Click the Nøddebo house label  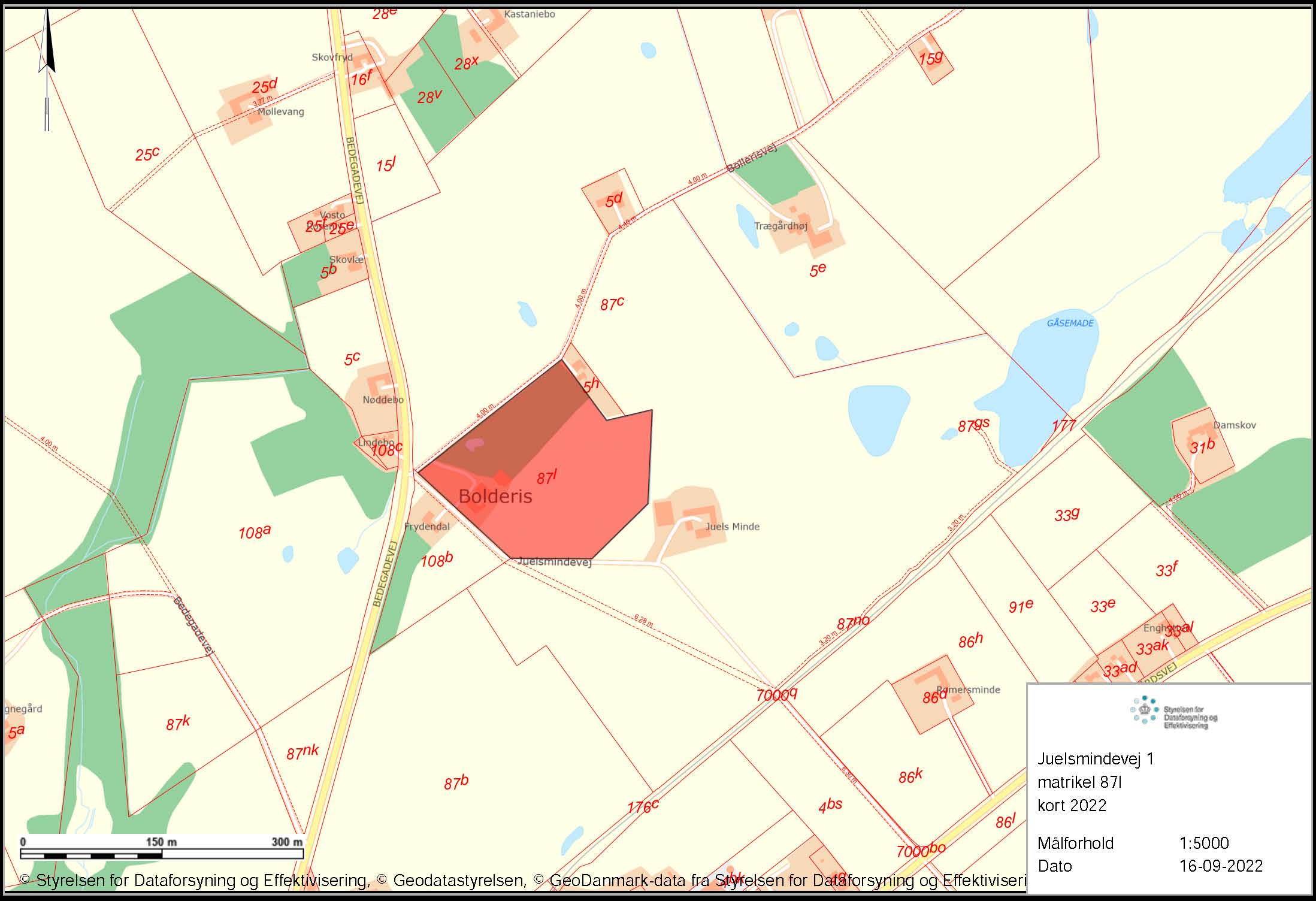[x=383, y=400]
